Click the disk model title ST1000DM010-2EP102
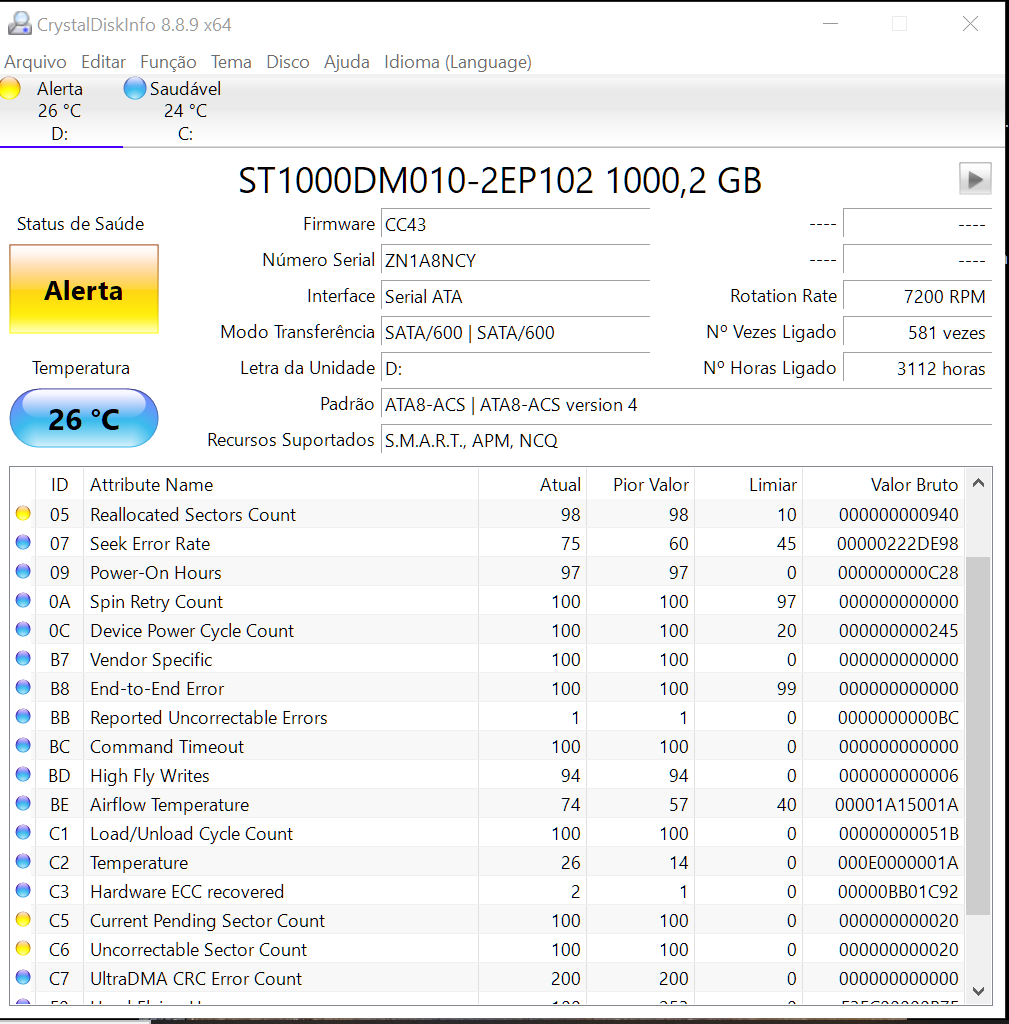Image resolution: width=1009 pixels, height=1024 pixels. coord(416,180)
